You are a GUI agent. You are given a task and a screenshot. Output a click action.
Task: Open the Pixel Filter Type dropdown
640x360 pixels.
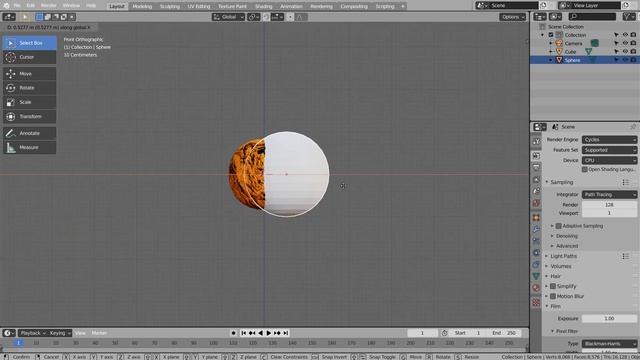coord(609,344)
